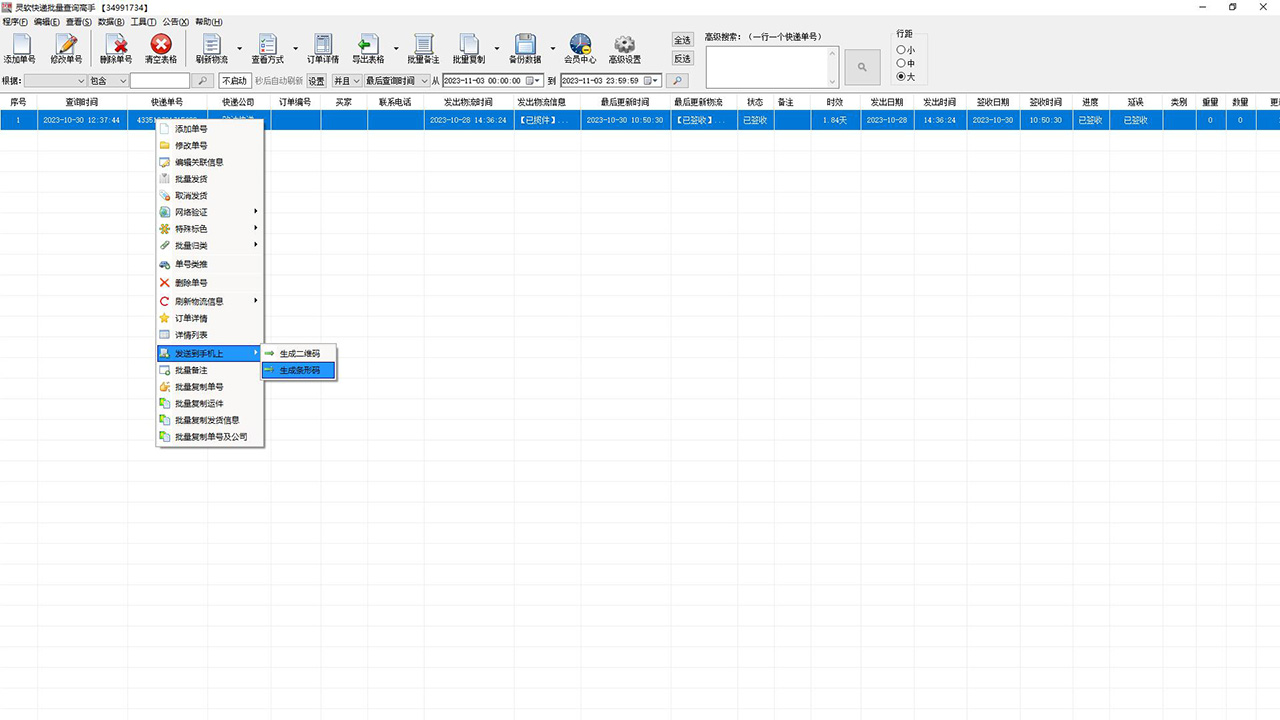Select the 大 row spacing radio button
1280x720 pixels.
point(901,76)
